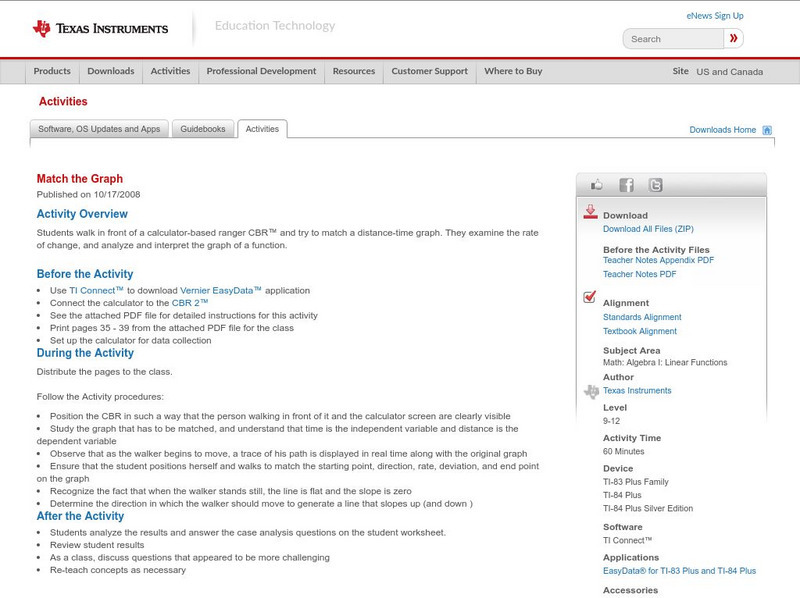
Task: Click the Before the Activity heading
Action: [x=85, y=274]
